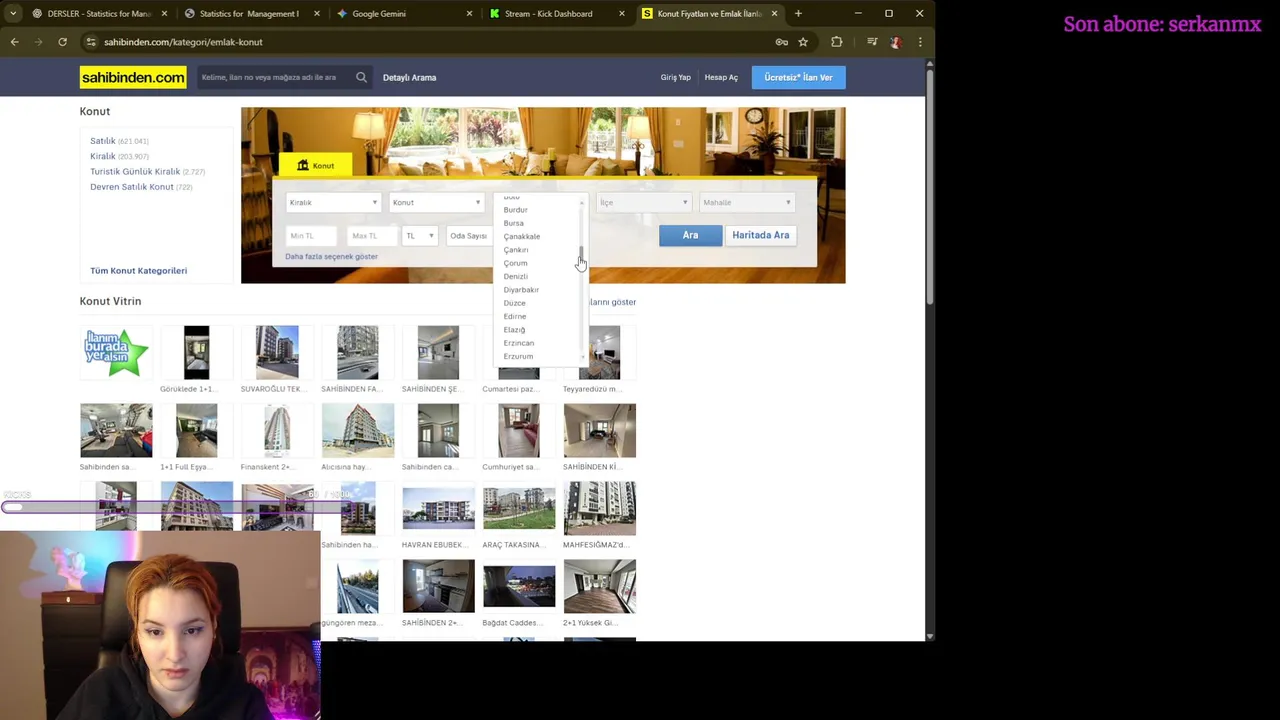Open a new browser tab
Screen dimensions: 1280x720
tap(798, 14)
